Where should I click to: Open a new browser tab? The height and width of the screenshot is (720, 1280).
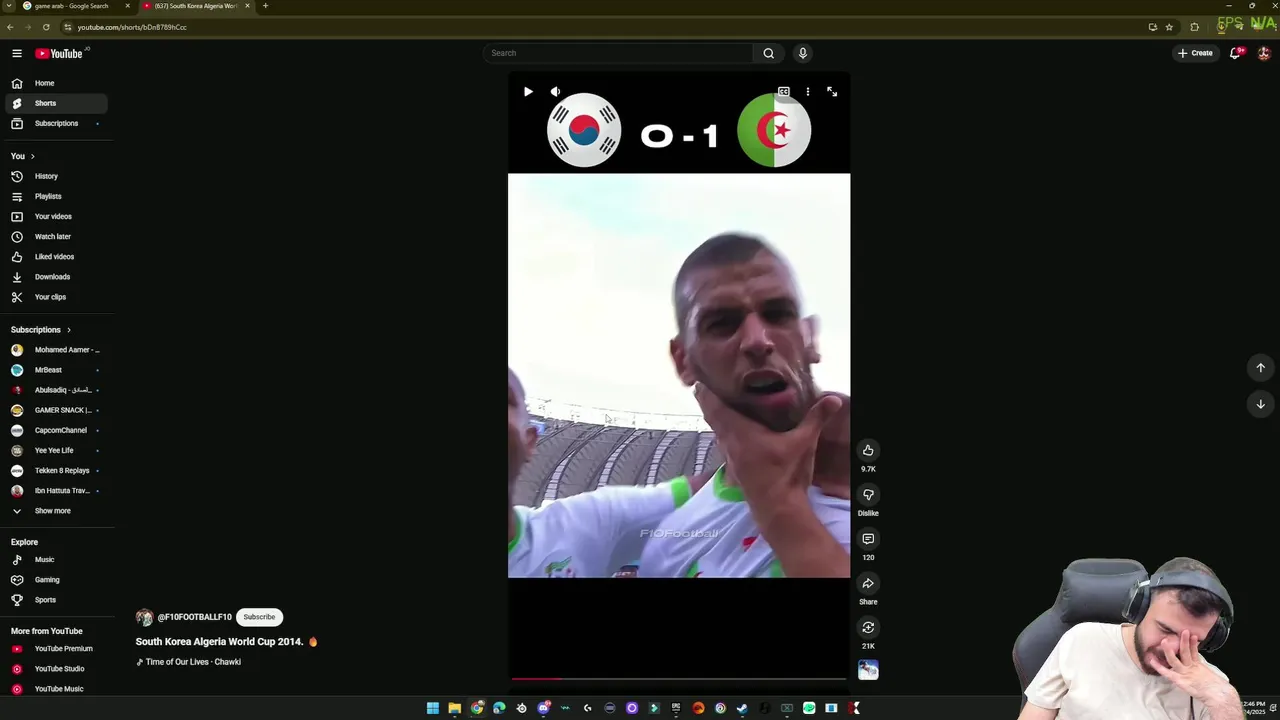(x=265, y=6)
